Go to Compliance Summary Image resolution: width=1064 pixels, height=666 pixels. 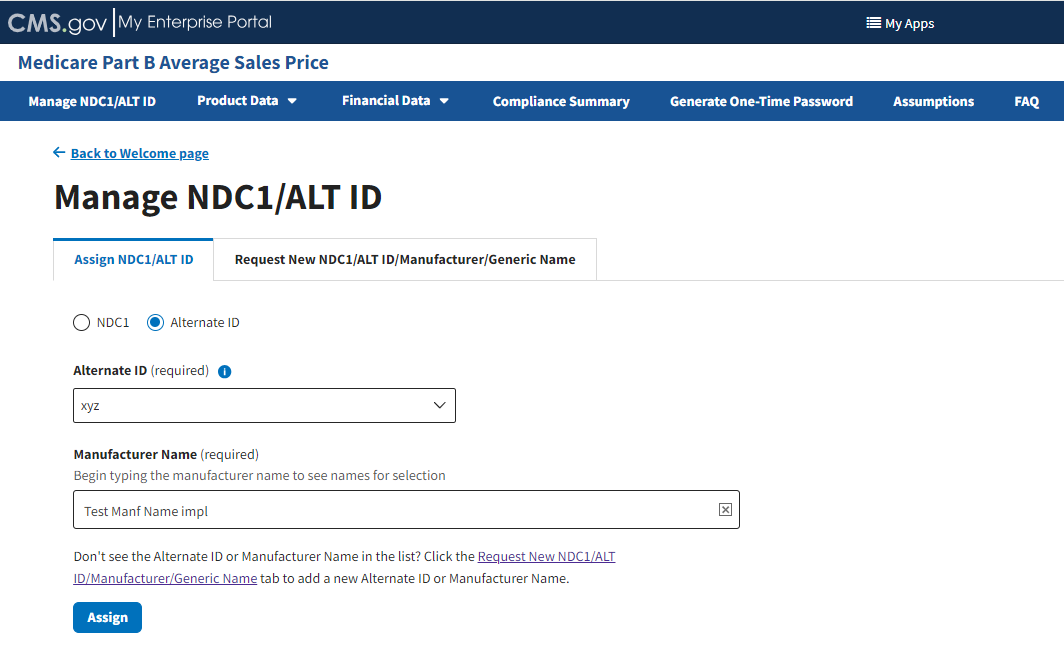point(561,102)
